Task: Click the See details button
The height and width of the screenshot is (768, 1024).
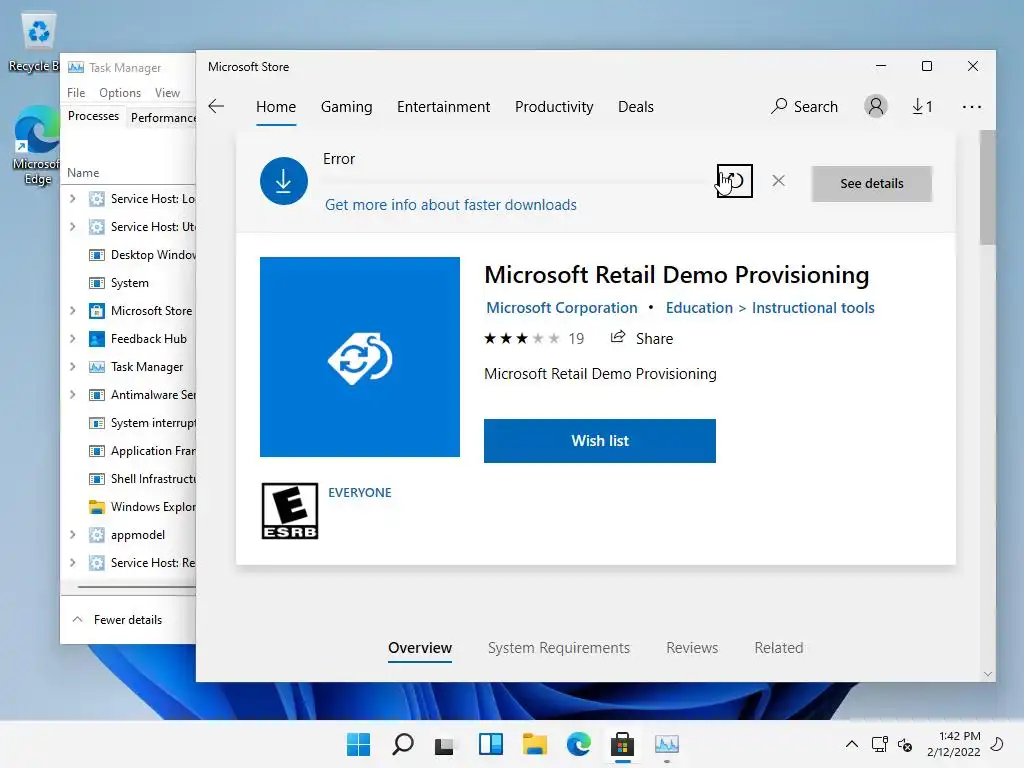Action: tap(871, 184)
